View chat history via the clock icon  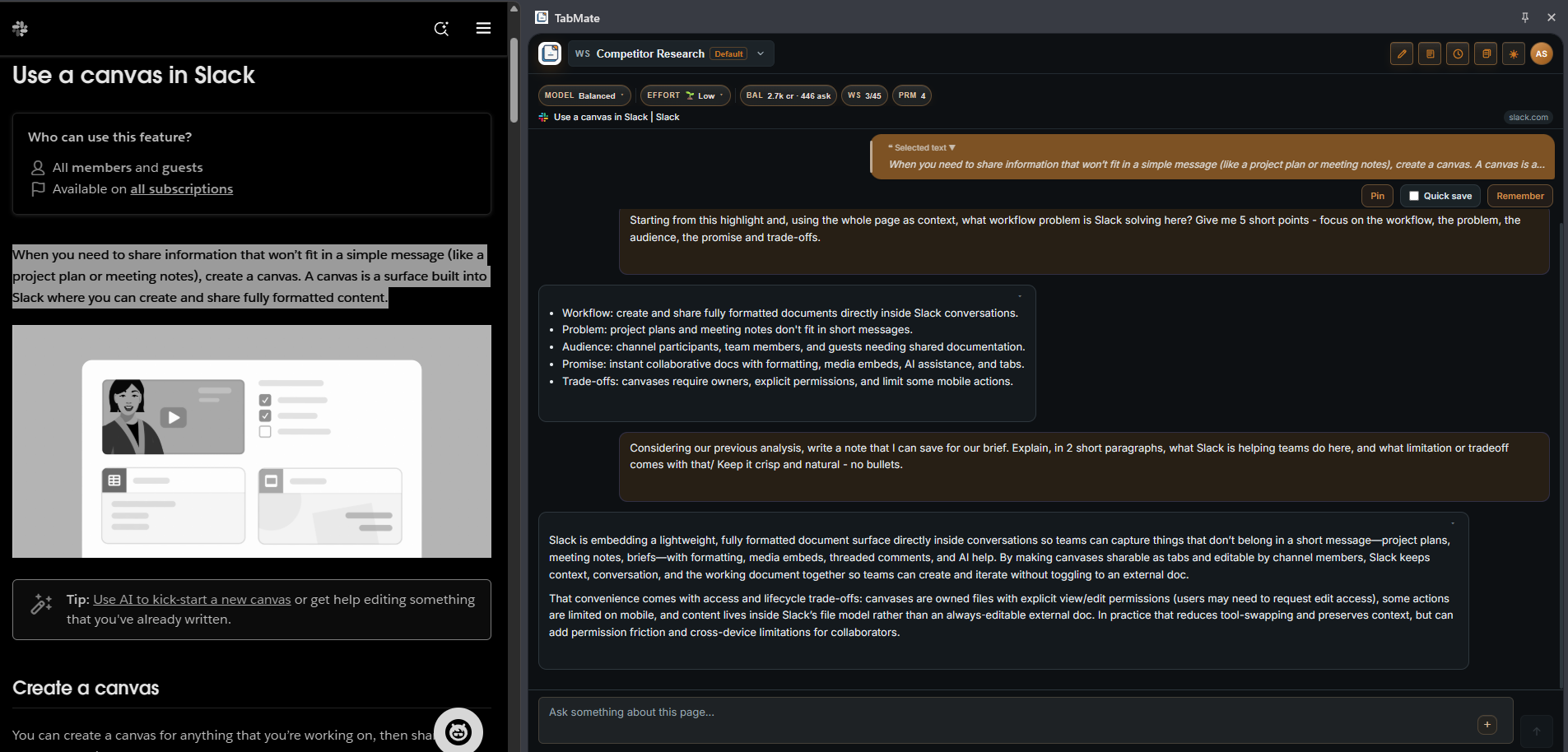pos(1458,53)
